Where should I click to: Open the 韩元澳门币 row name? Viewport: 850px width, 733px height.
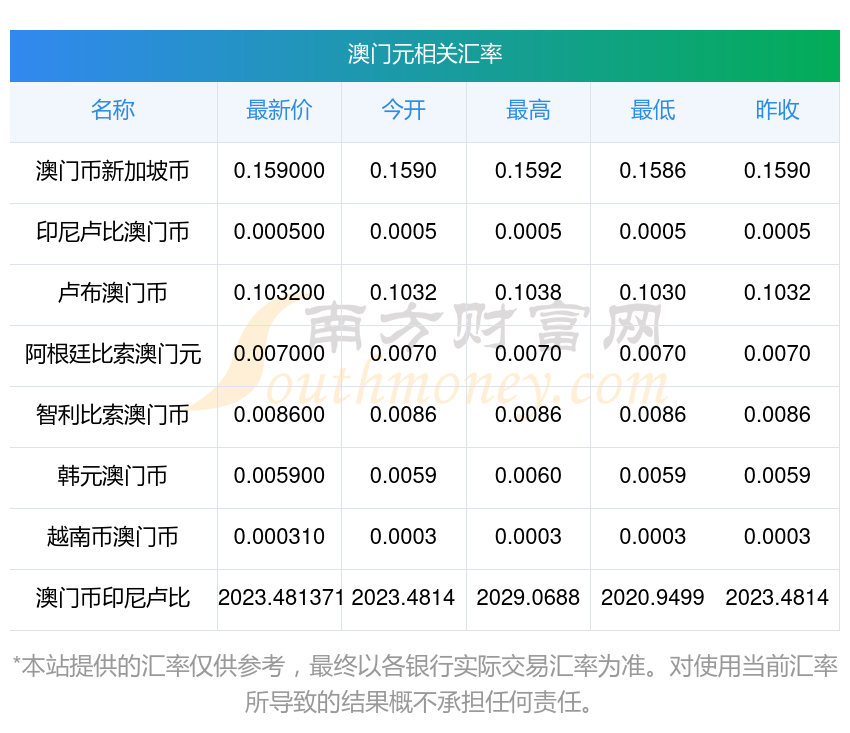(113, 476)
